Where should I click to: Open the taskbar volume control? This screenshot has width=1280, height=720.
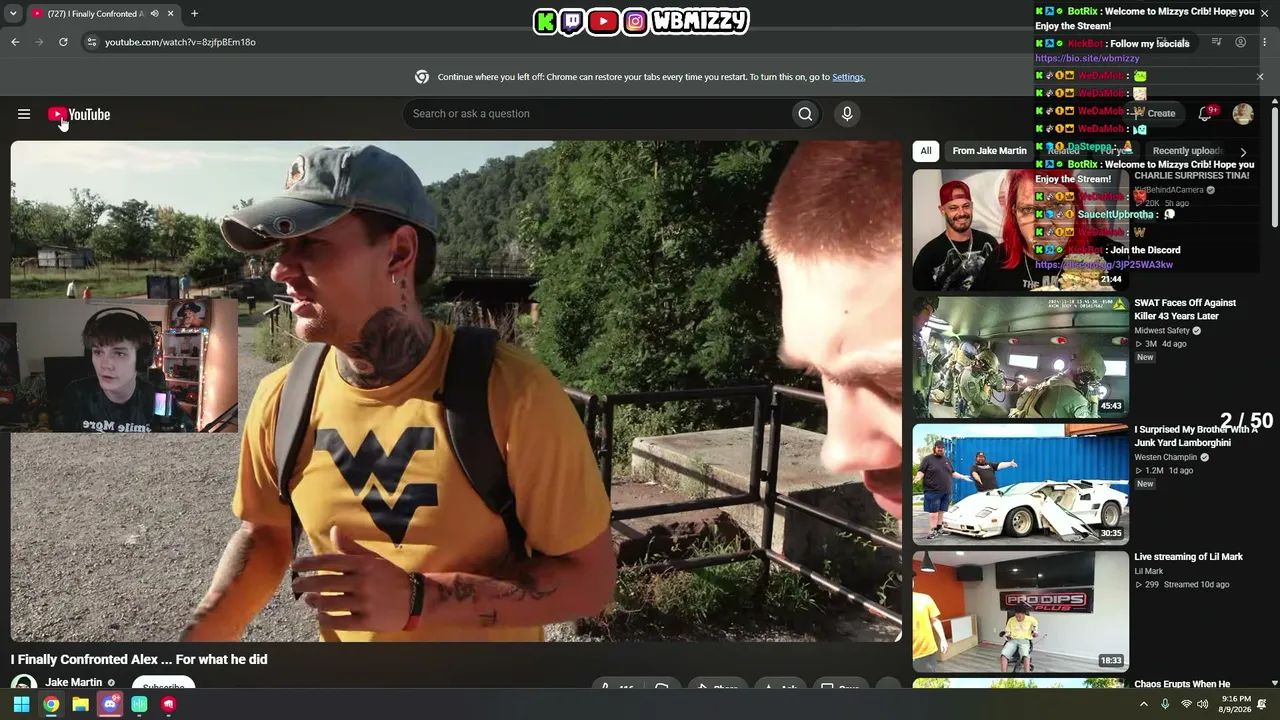(1203, 704)
